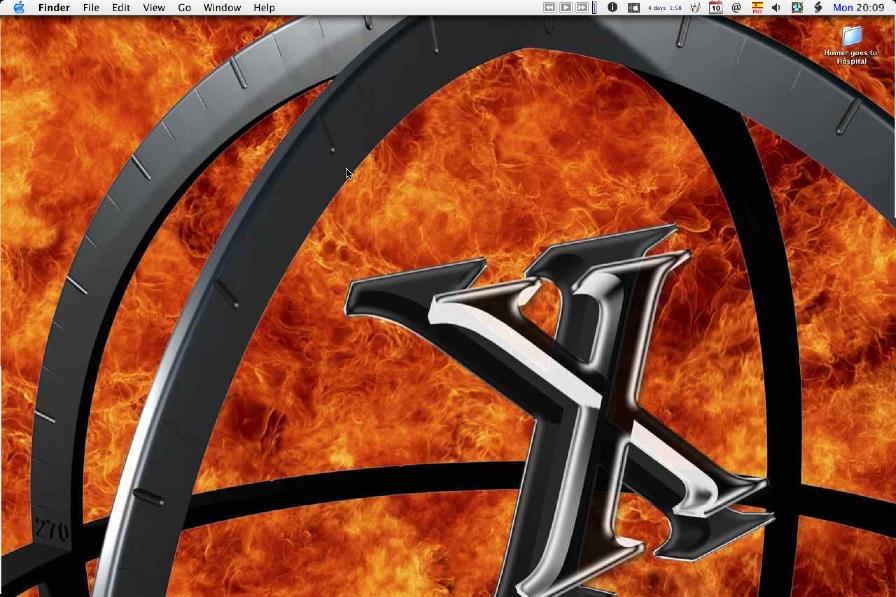Click the menu bar icon left of calendar

(695, 7)
